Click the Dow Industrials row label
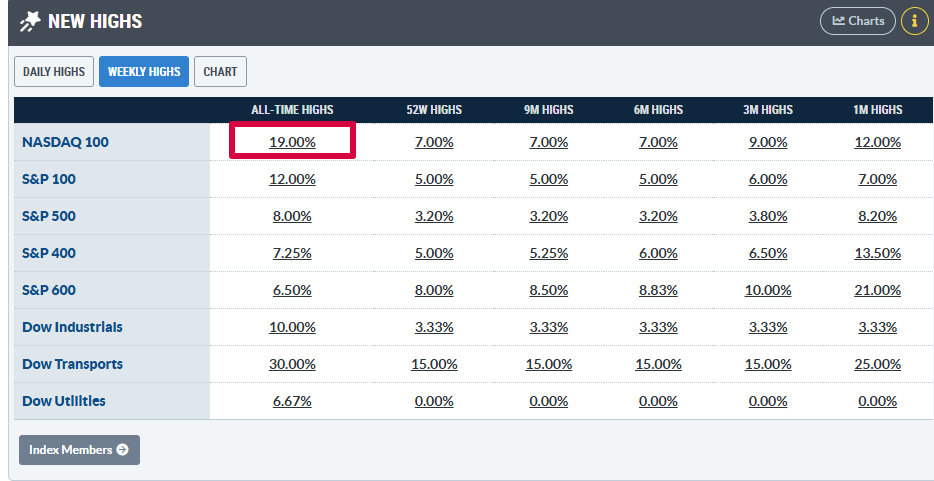Image resolution: width=934 pixels, height=481 pixels. click(72, 327)
